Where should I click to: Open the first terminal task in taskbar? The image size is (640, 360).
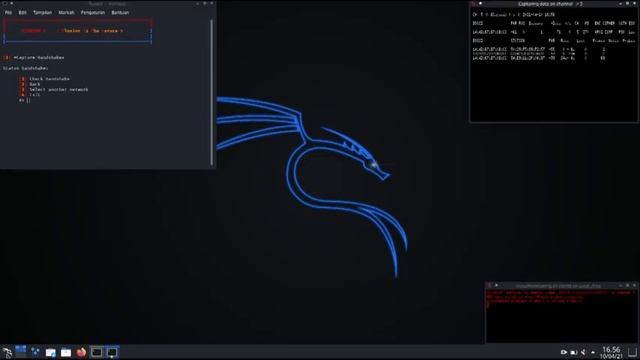(97, 352)
